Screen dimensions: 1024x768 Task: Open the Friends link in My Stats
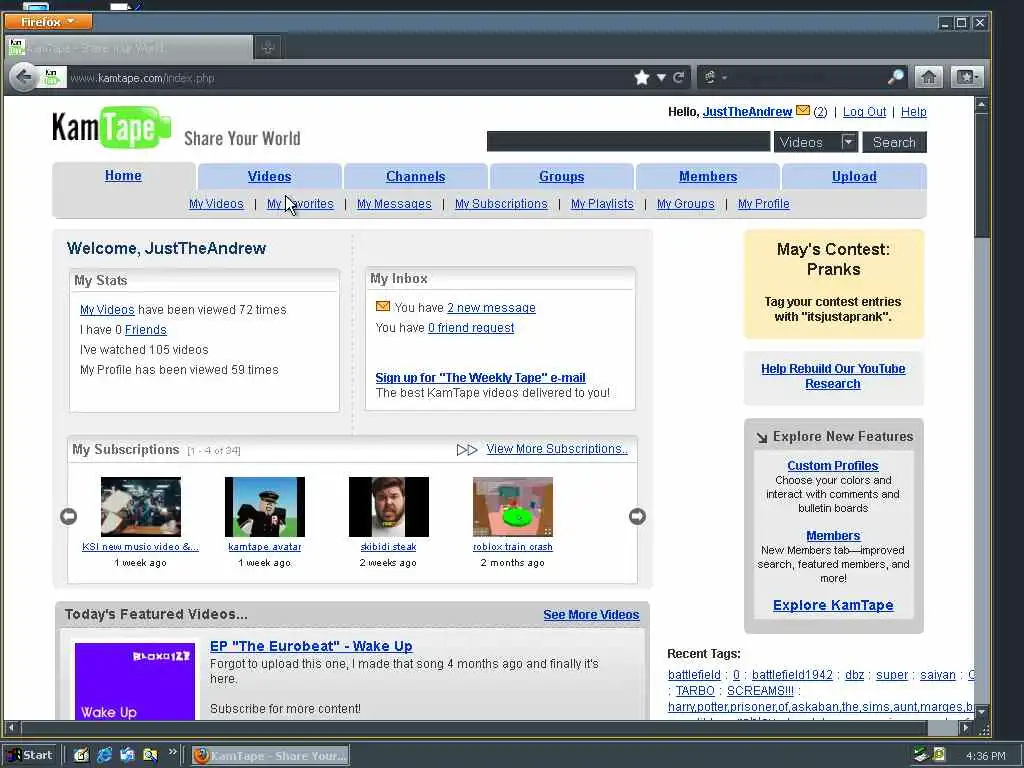pyautogui.click(x=146, y=330)
